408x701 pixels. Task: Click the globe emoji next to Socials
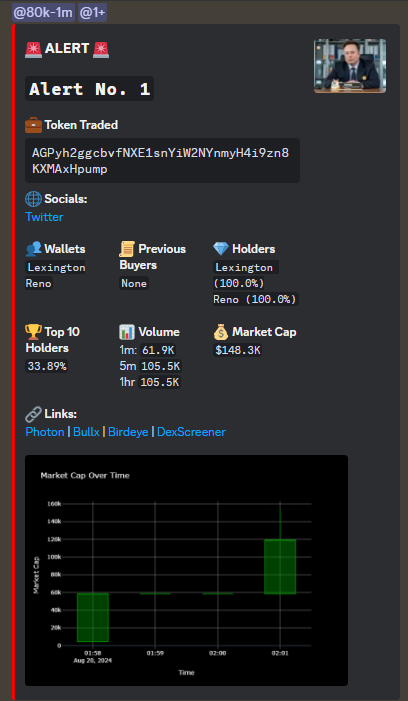pos(34,199)
